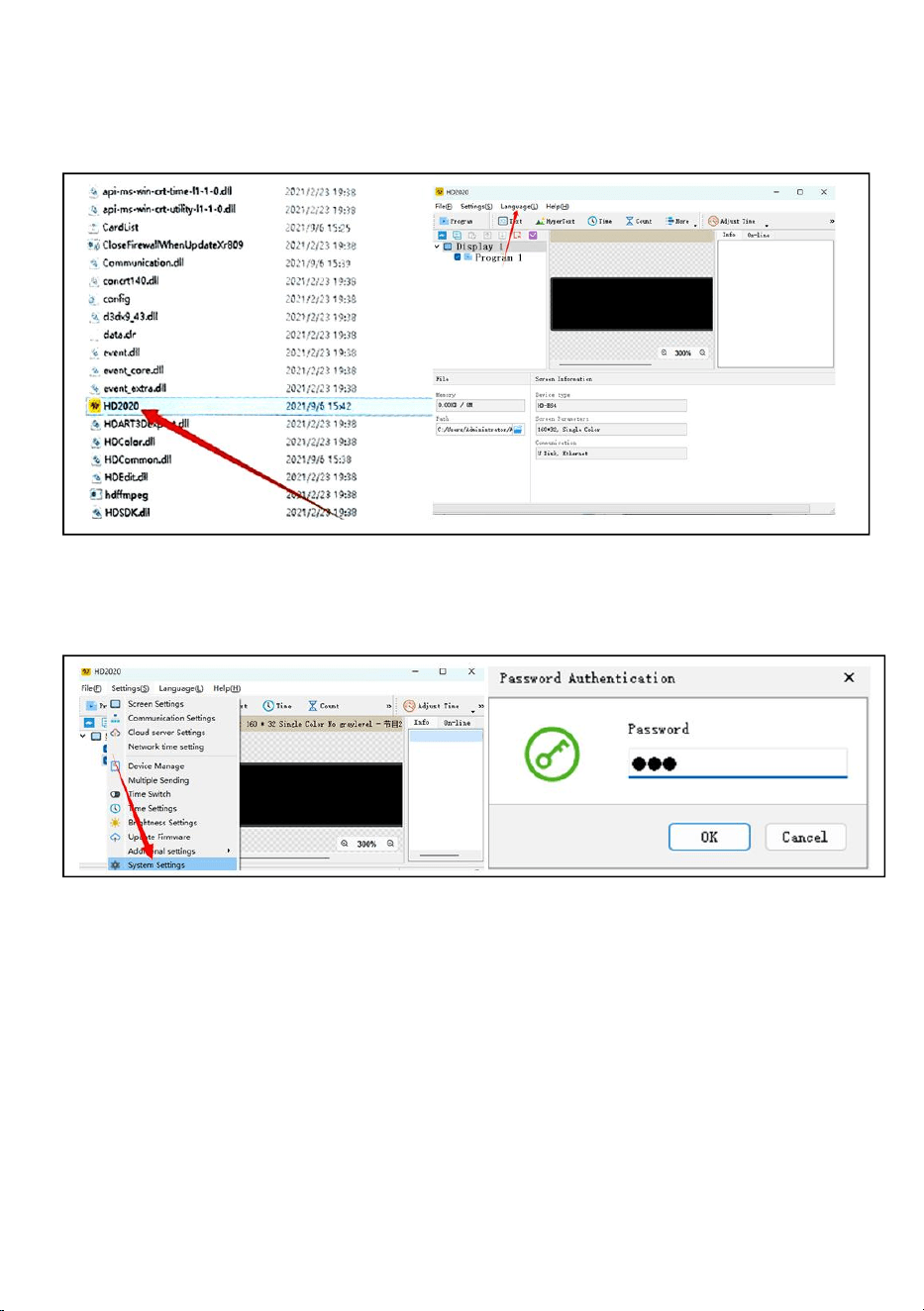This screenshot has height=1311, width=924.
Task: Select Communication.dll in file list
Action: [x=143, y=263]
